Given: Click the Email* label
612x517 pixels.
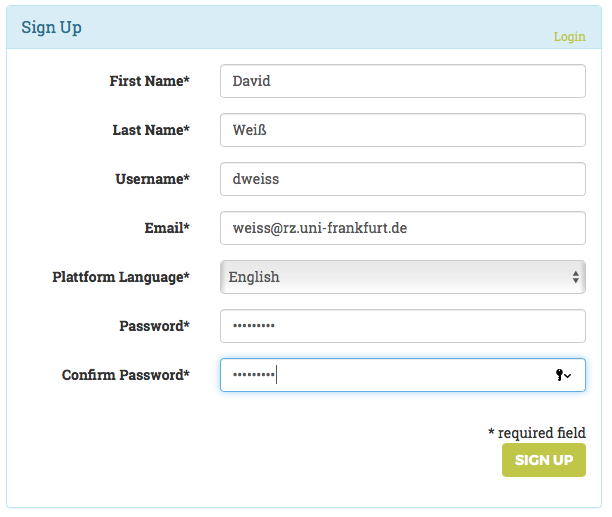Looking at the screenshot, I should click(167, 228).
